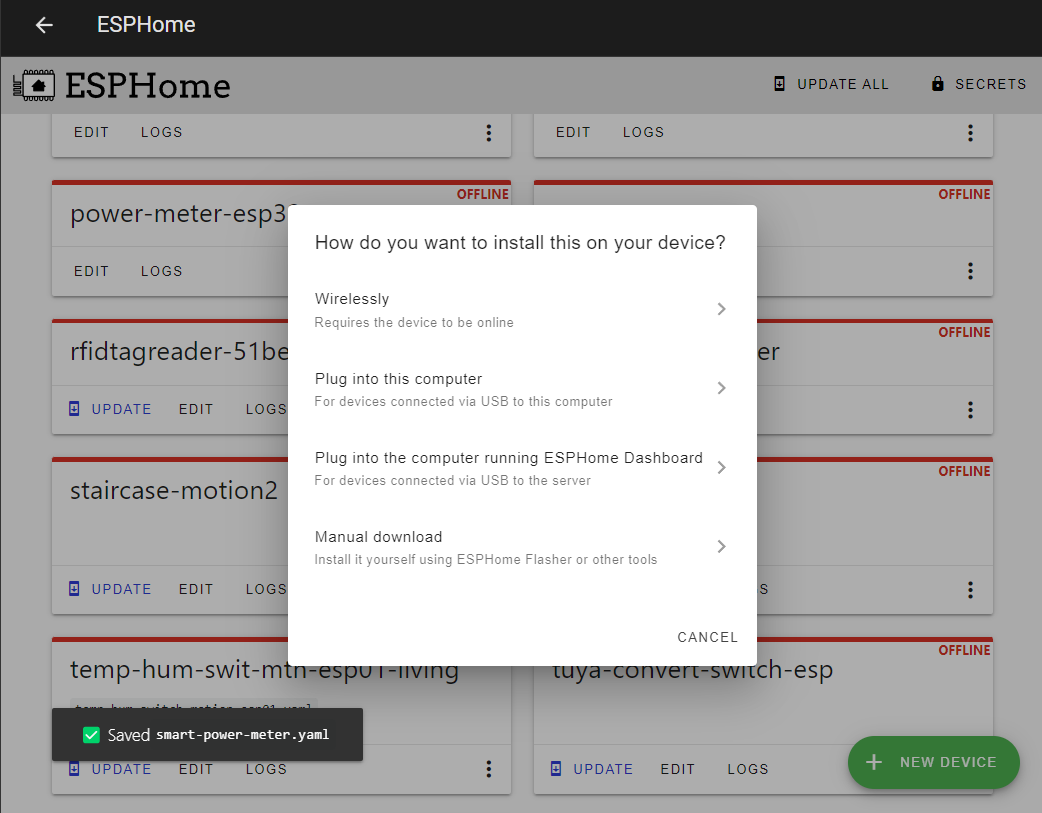Screen dimensions: 1042x813
Task: Open LOGS on top-right card
Action: click(x=643, y=132)
